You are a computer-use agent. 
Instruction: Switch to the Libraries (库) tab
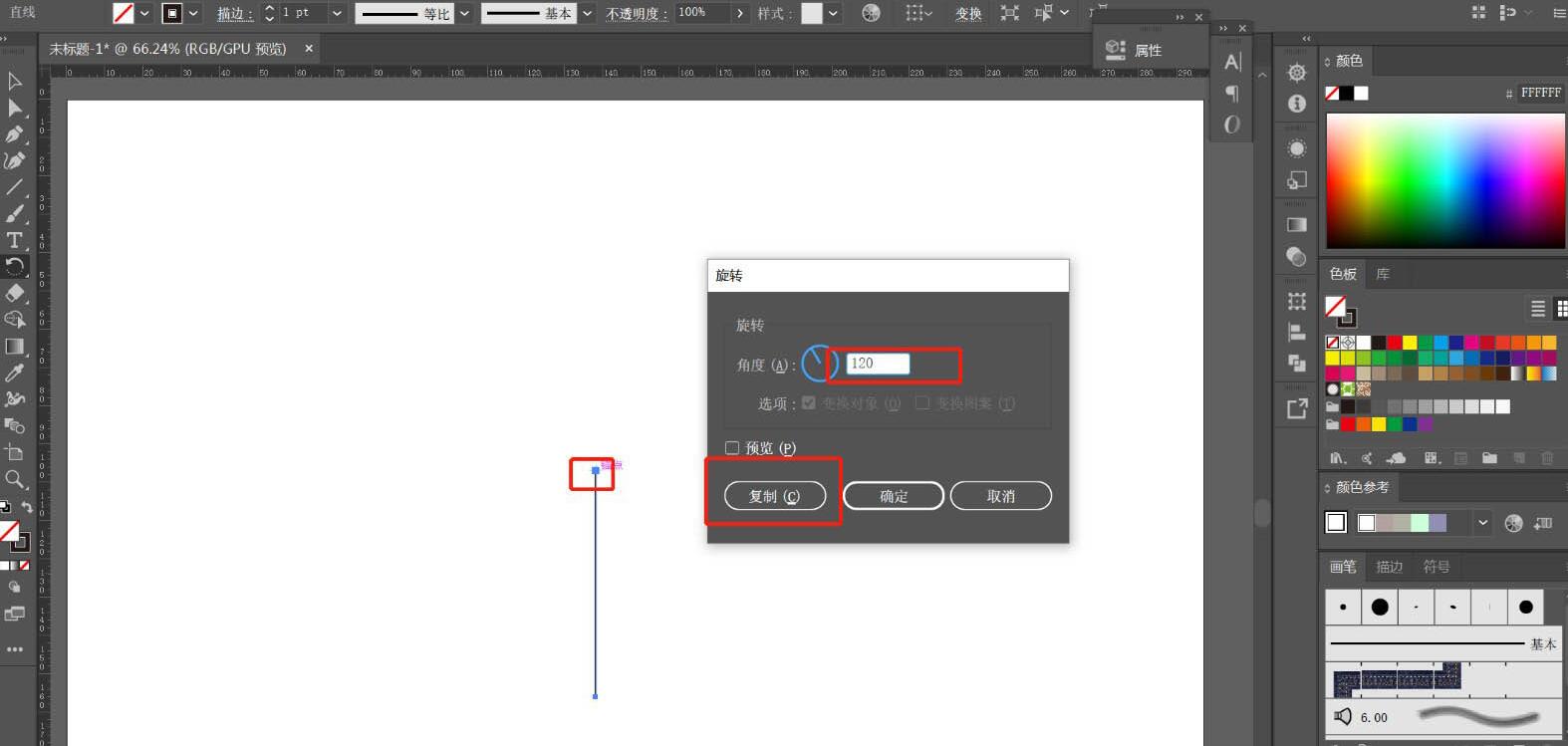1383,274
